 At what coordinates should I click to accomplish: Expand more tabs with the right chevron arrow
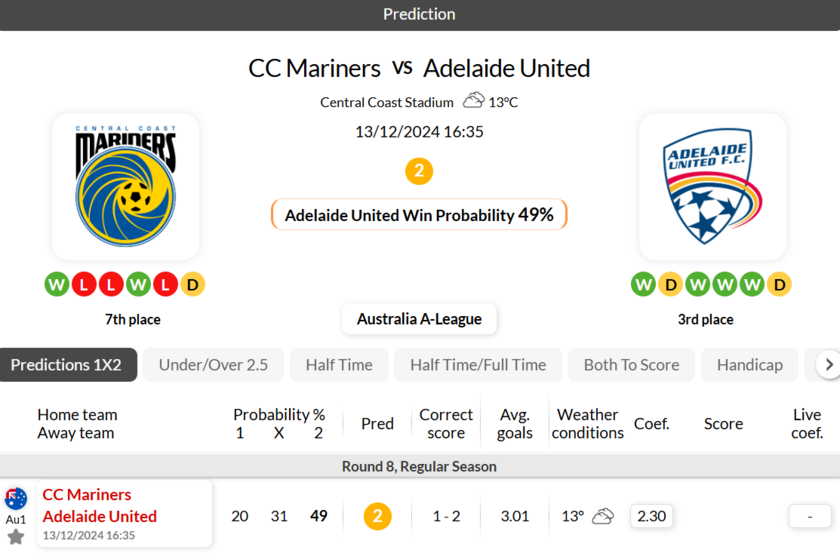(829, 364)
